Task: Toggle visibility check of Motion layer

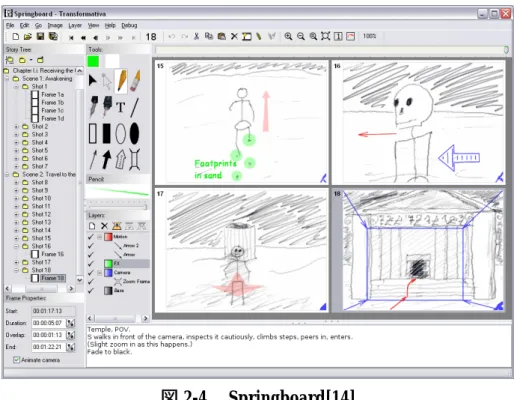Action: click(x=90, y=237)
